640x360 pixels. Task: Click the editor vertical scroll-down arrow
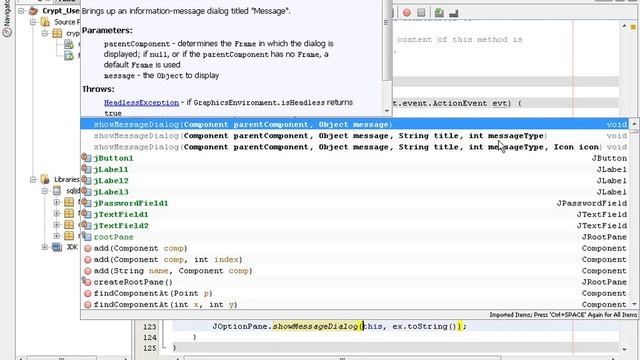[624, 349]
